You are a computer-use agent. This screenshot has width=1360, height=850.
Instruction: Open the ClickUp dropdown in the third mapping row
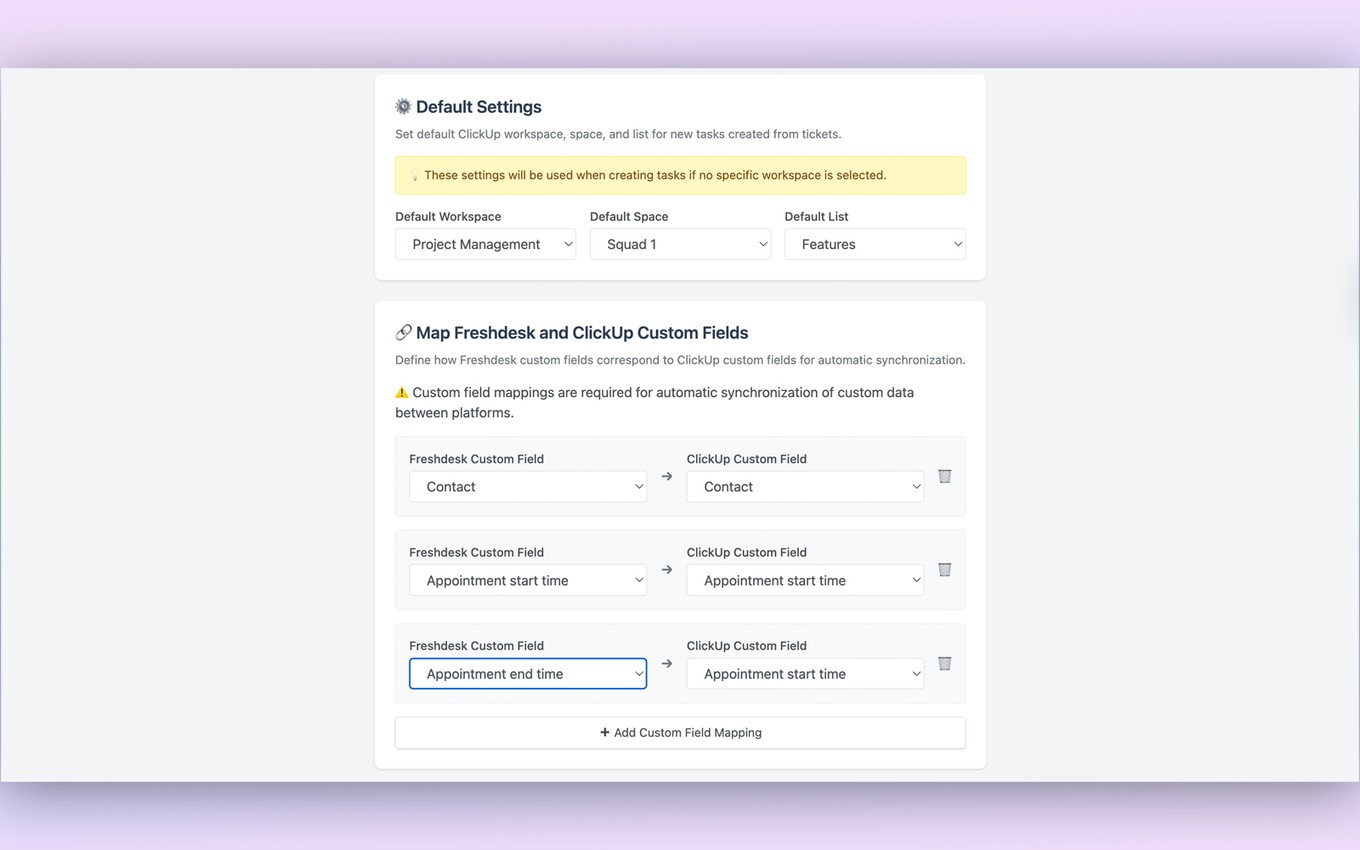(804, 673)
